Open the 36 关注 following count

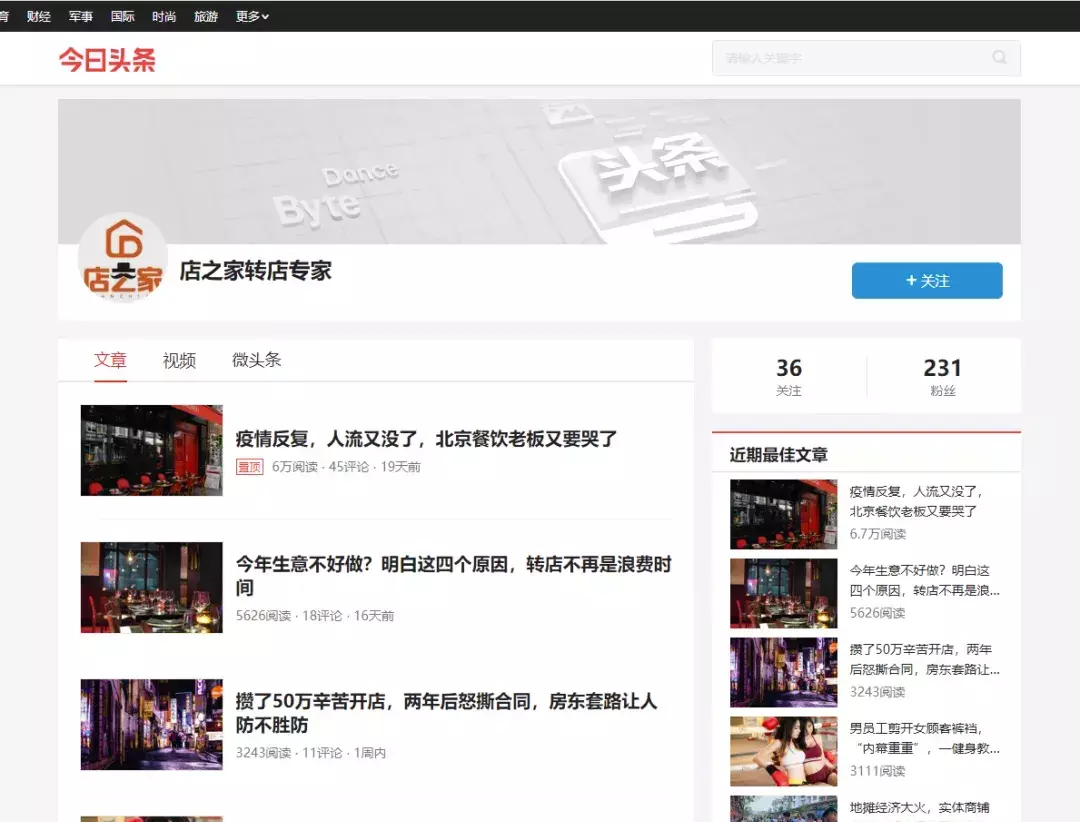click(x=789, y=376)
